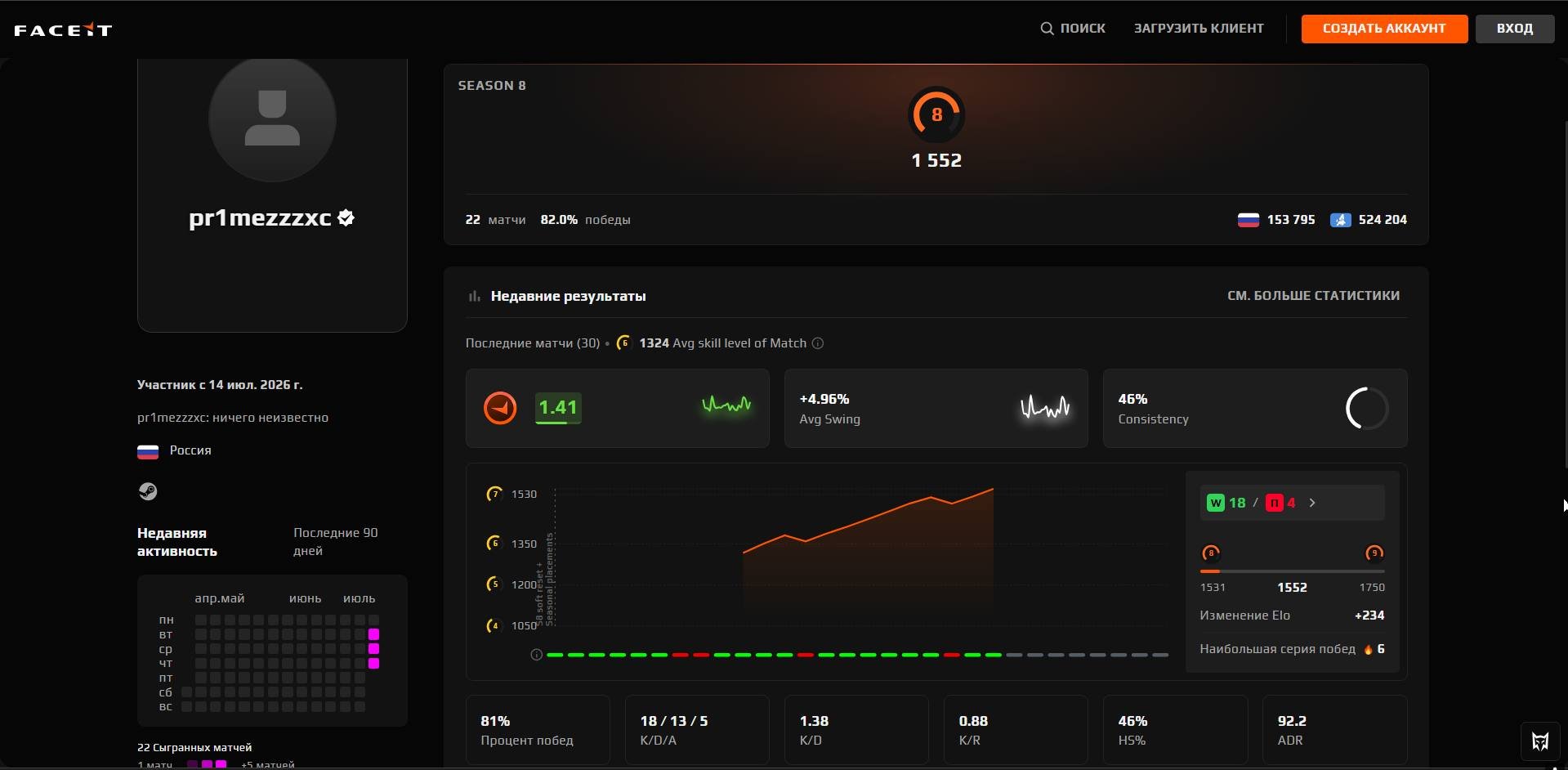This screenshot has height=770, width=1568.
Task: Click the 22 матчи stat
Action: coord(495,220)
